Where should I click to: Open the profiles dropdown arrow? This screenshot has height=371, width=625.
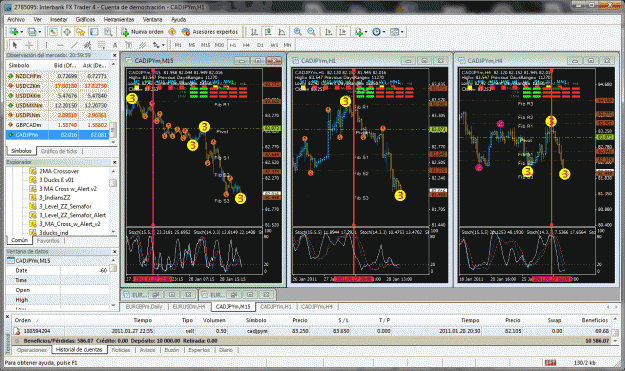click(39, 32)
